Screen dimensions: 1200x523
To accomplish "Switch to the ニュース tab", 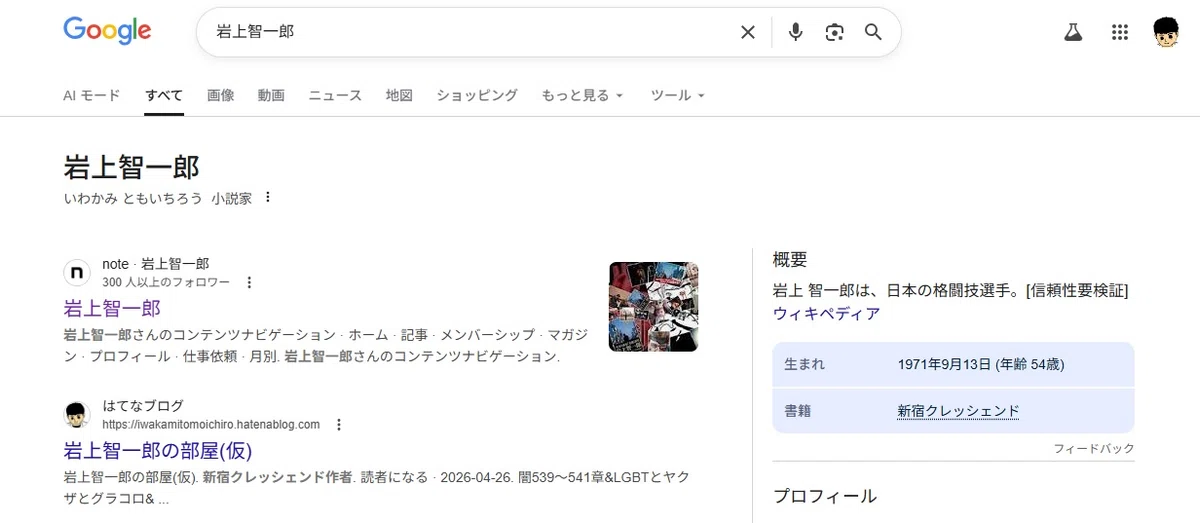I will click(x=335, y=96).
